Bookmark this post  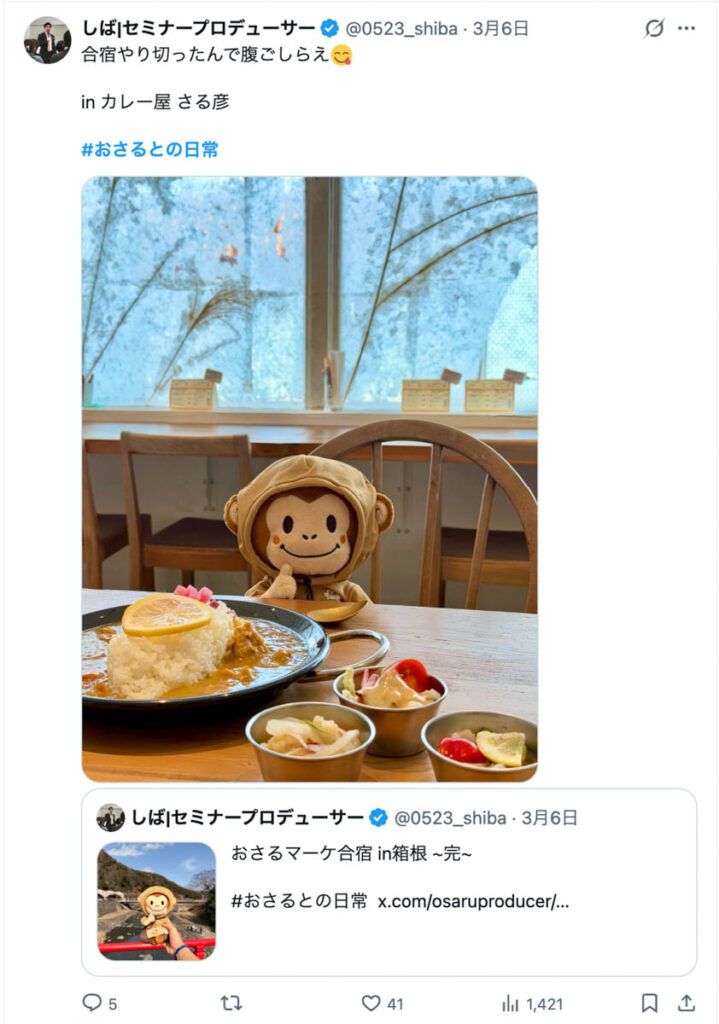point(649,1002)
